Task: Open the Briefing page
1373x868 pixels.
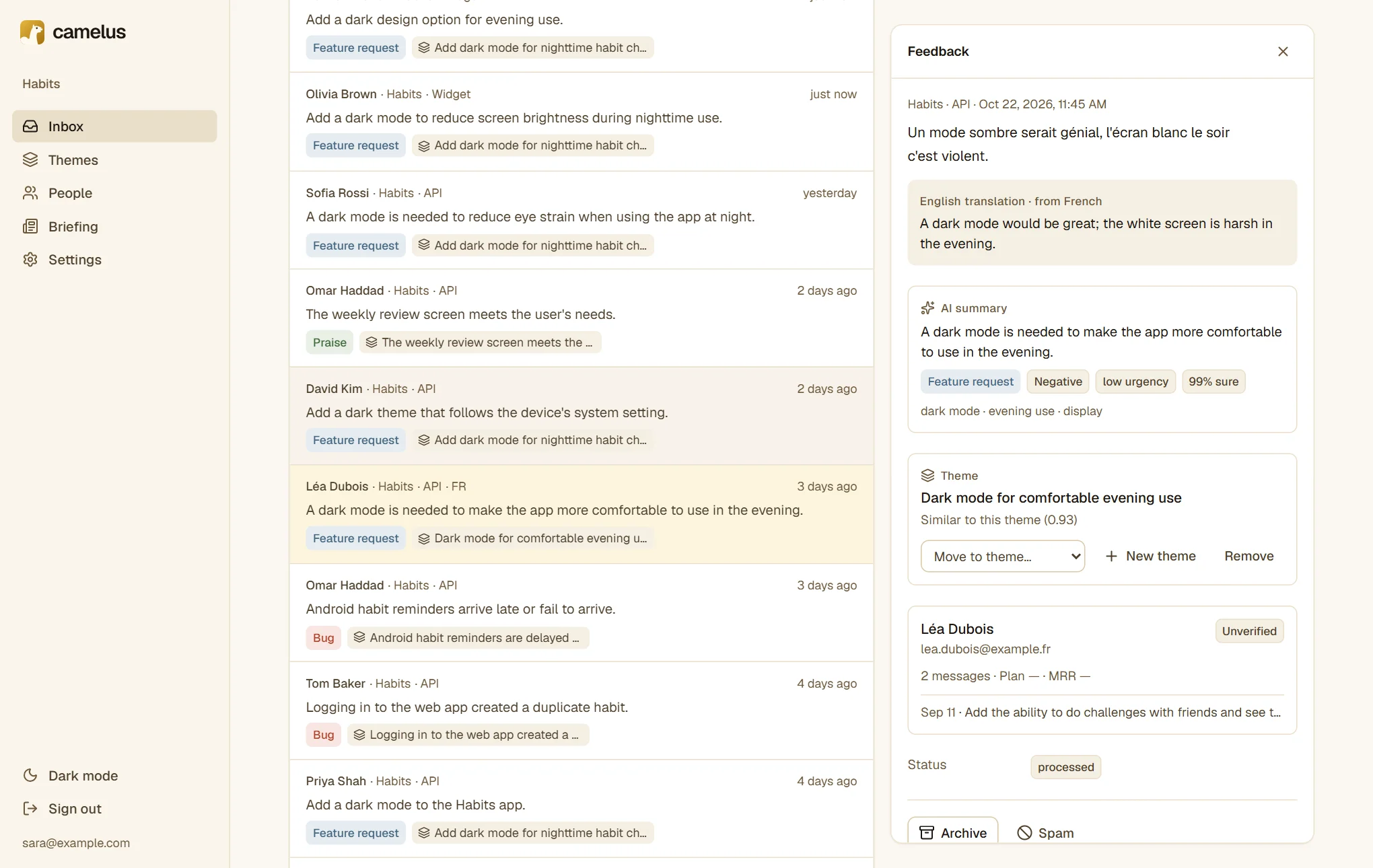Action: coord(114,227)
